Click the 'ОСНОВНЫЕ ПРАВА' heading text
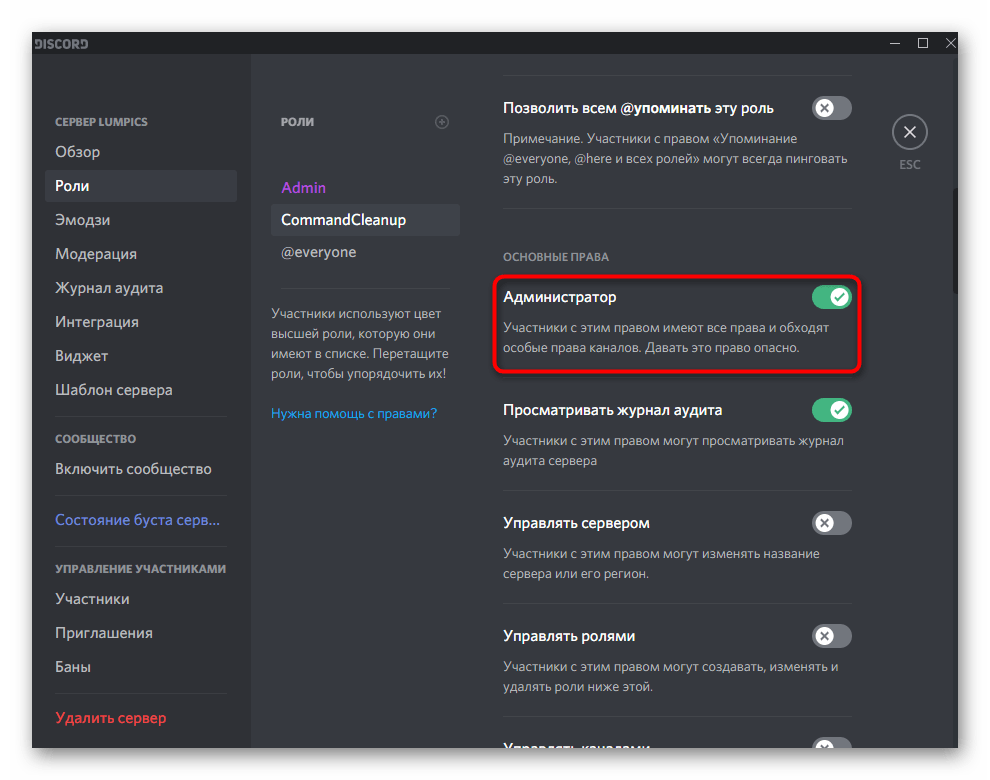Image resolution: width=990 pixels, height=780 pixels. 556,257
